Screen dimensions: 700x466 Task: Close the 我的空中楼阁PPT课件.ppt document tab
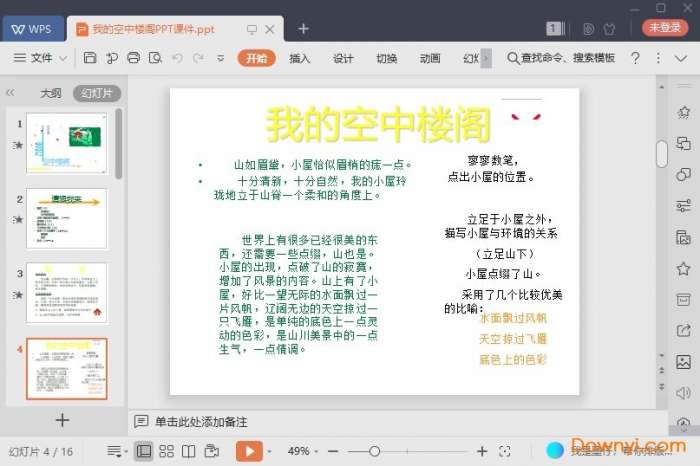click(270, 29)
